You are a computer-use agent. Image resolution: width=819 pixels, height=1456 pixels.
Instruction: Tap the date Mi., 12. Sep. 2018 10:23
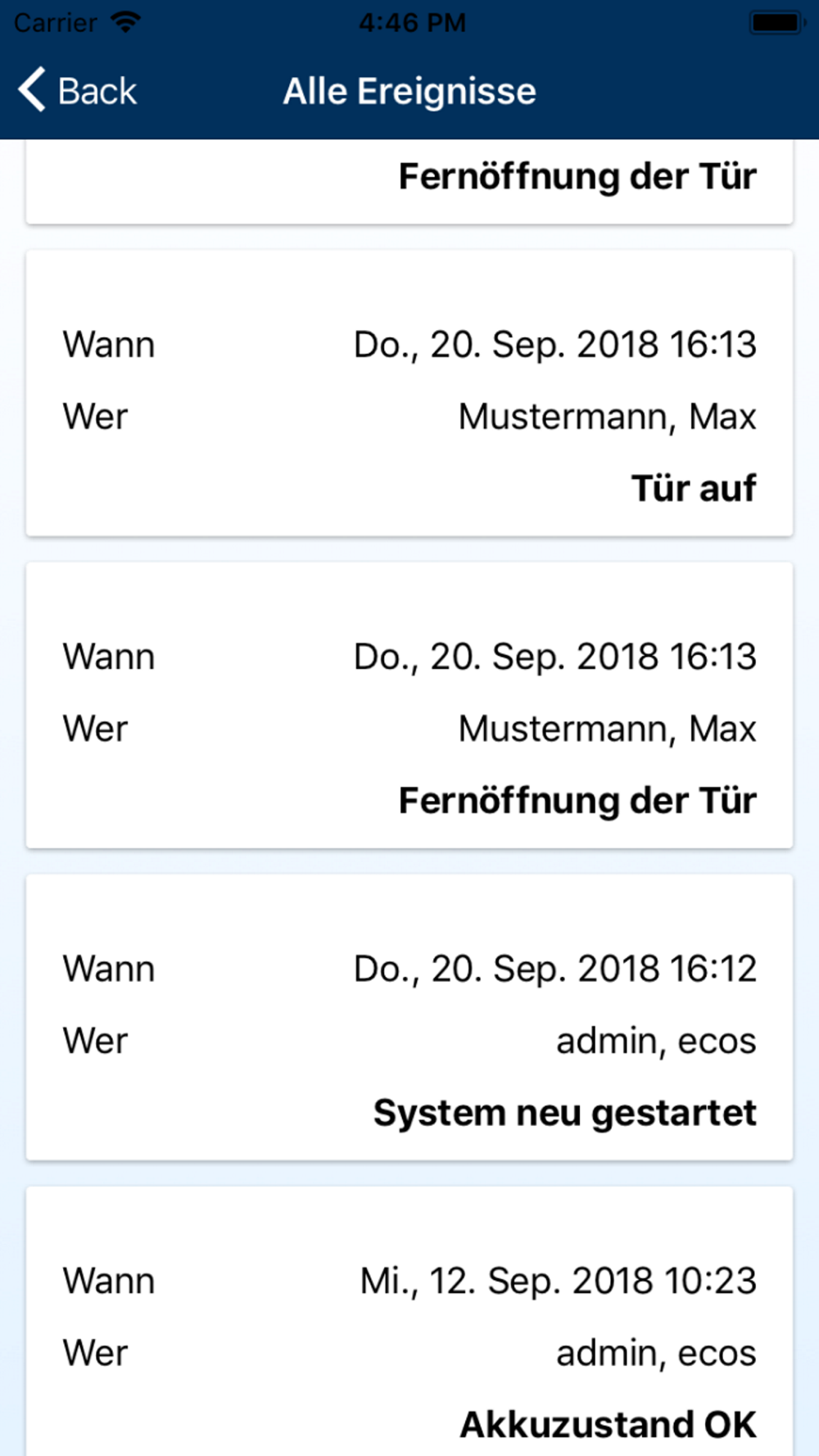pos(558,1281)
